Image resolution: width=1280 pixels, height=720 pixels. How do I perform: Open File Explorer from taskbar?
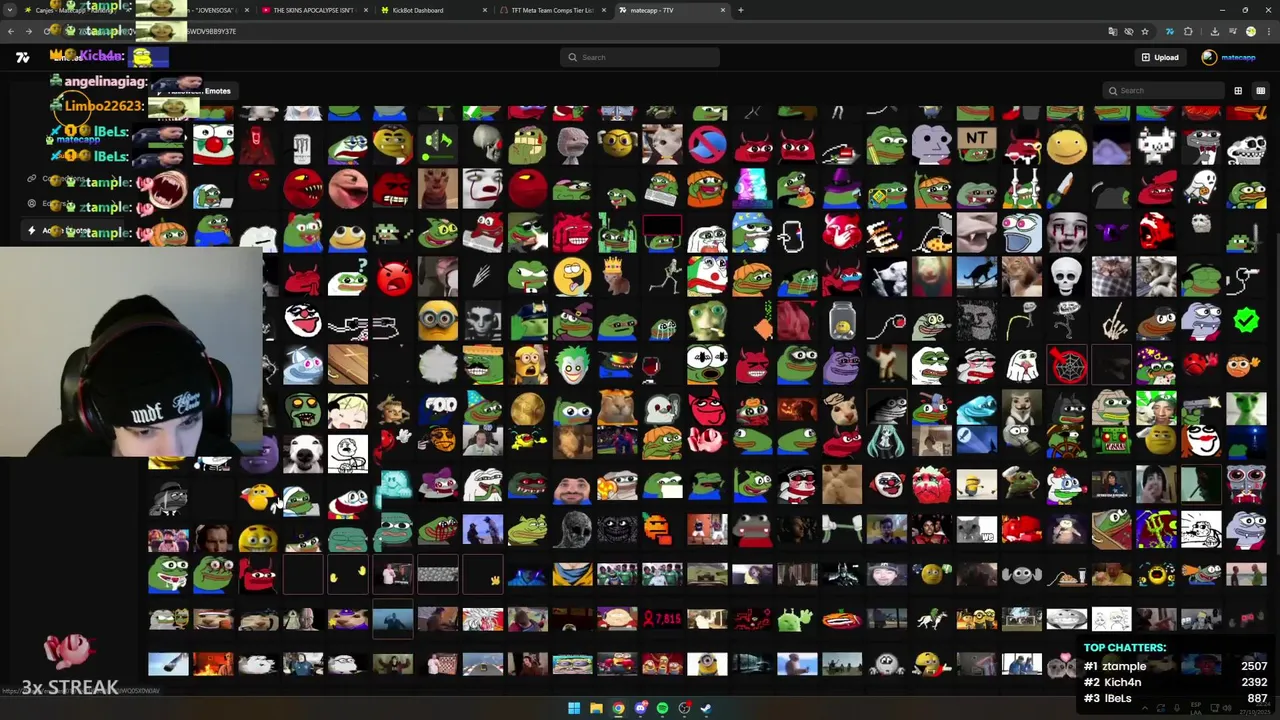(596, 708)
